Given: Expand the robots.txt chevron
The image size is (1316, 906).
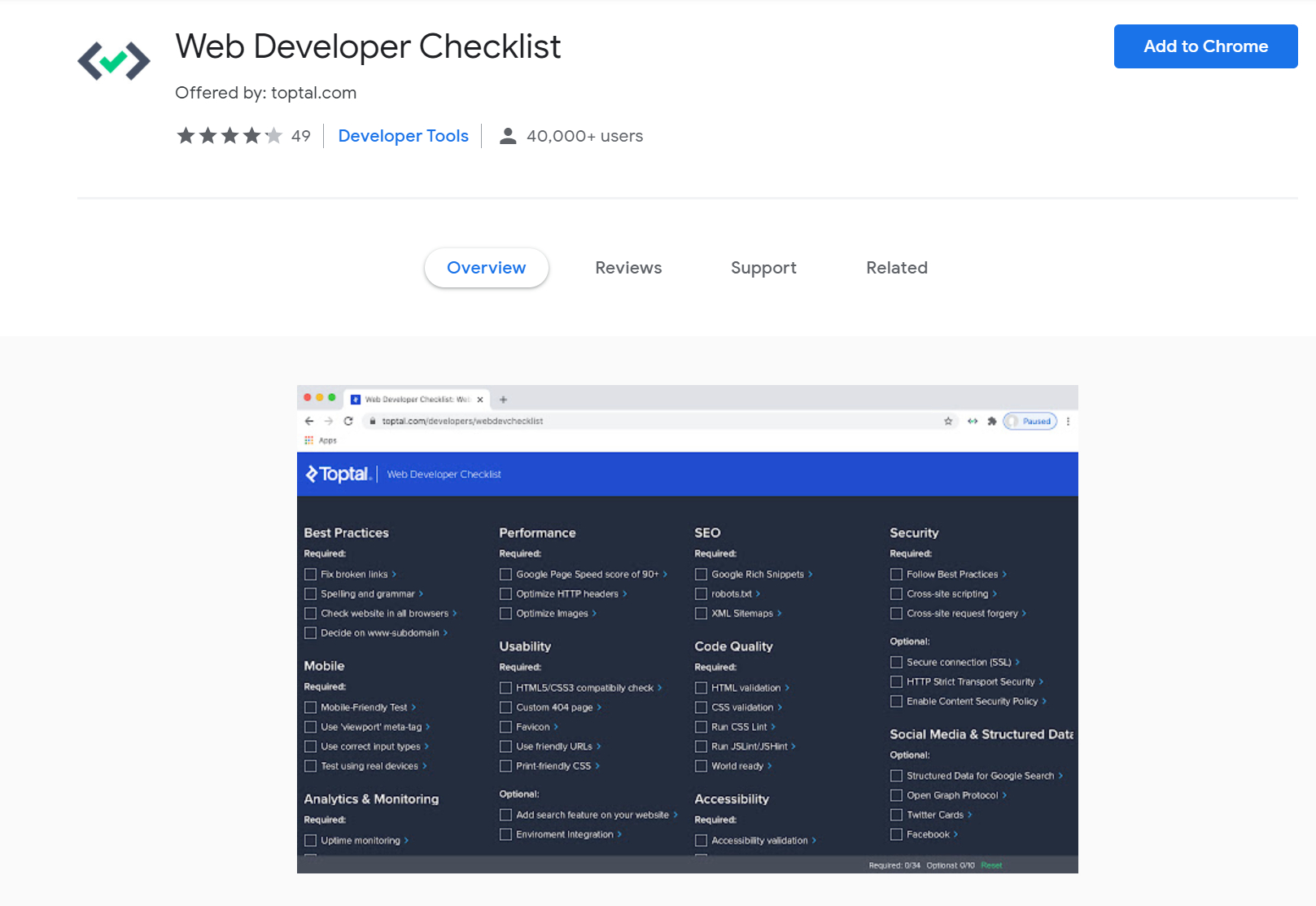Looking at the screenshot, I should click(758, 593).
